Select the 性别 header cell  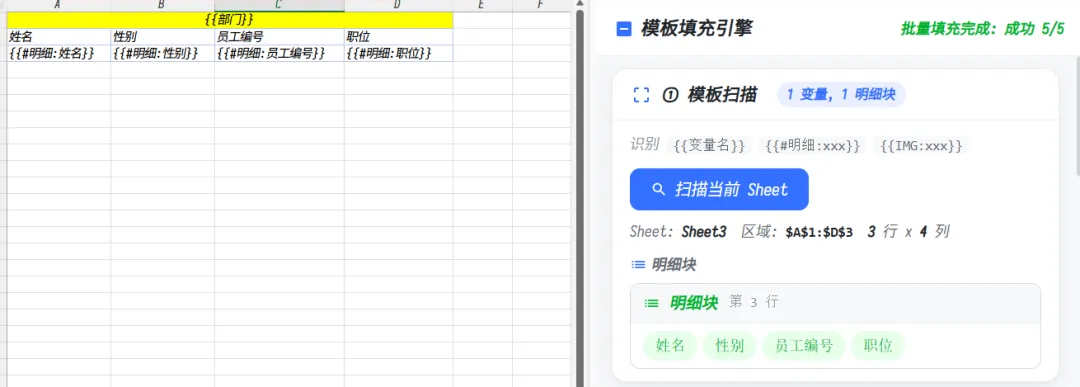point(163,37)
